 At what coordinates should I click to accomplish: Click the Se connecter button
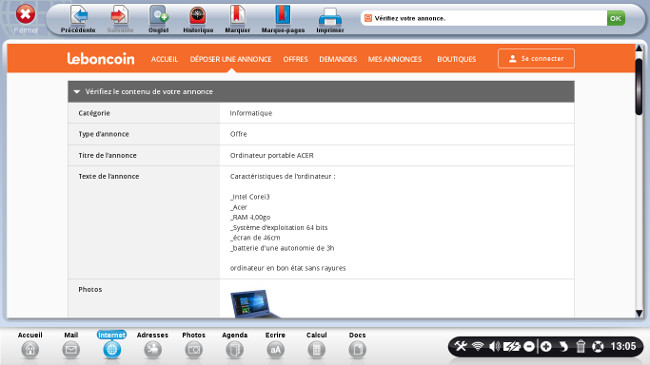point(536,58)
